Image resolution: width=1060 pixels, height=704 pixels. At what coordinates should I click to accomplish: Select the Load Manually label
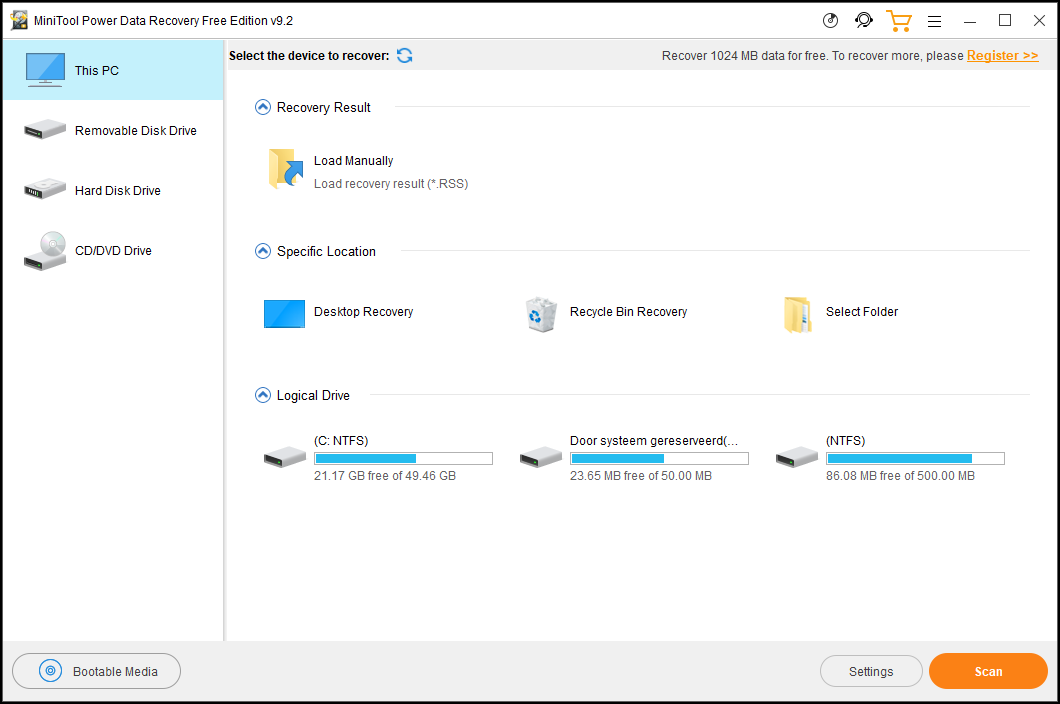tap(354, 160)
